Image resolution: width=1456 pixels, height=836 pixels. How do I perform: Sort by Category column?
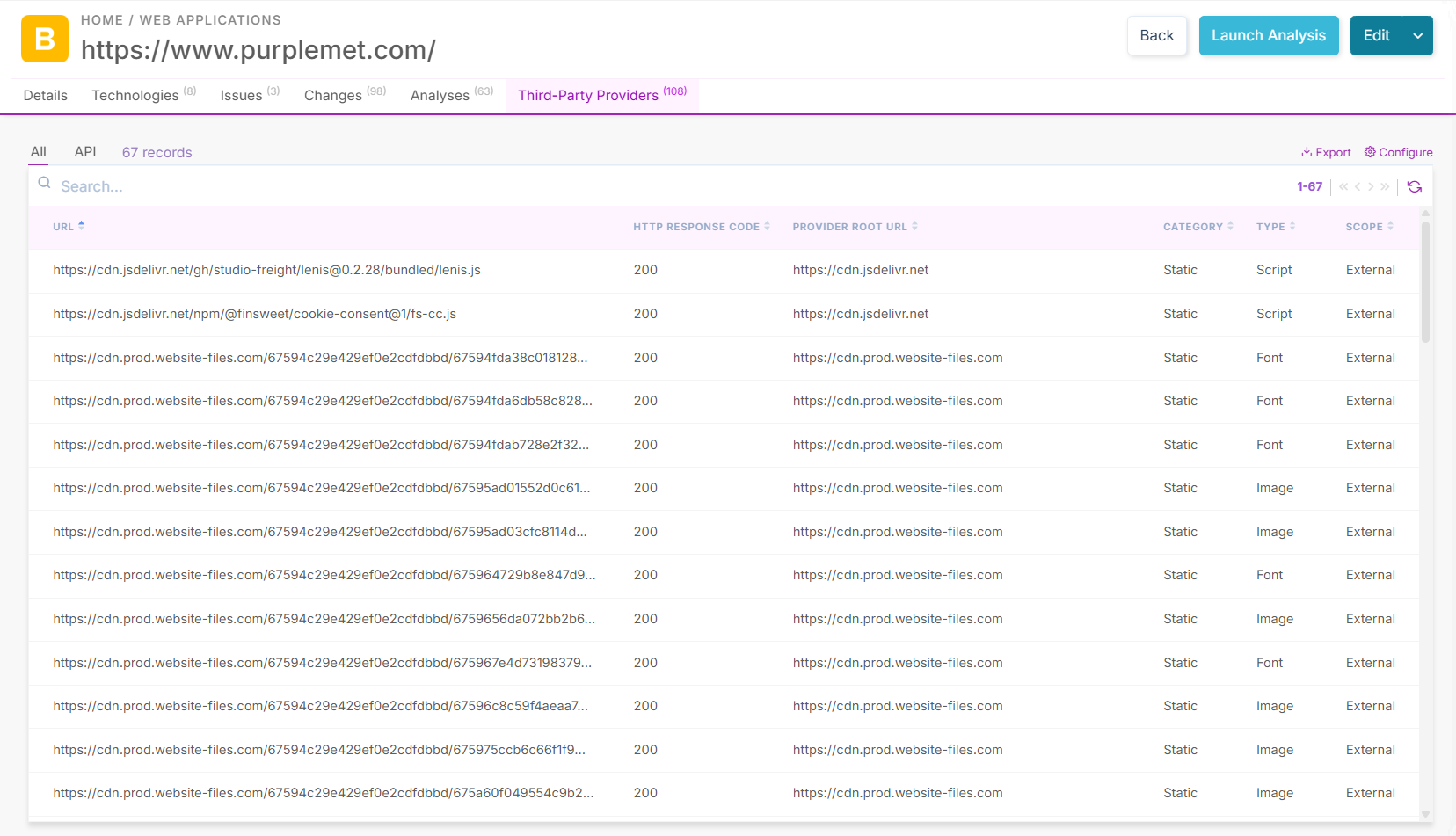(x=1198, y=227)
